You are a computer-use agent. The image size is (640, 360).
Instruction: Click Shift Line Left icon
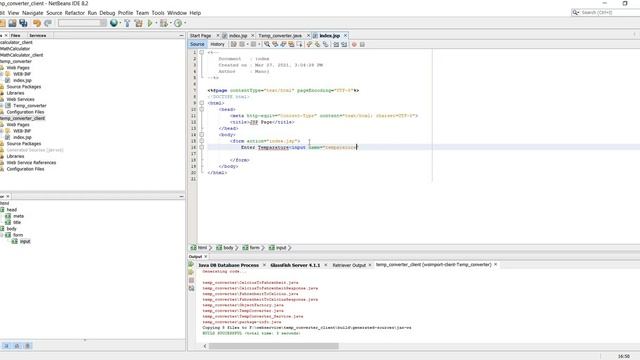pyautogui.click(x=336, y=44)
